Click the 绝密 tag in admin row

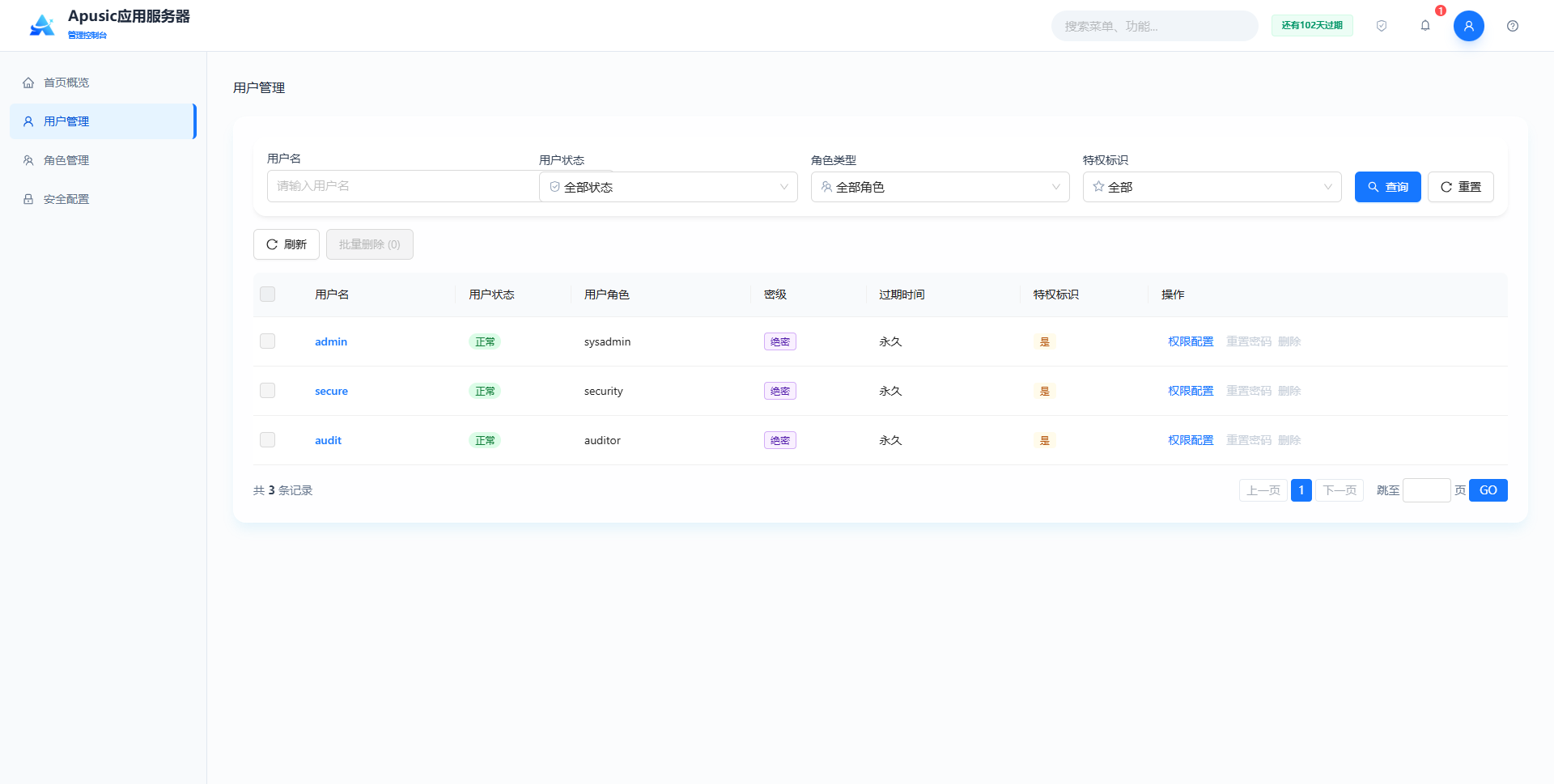[780, 341]
